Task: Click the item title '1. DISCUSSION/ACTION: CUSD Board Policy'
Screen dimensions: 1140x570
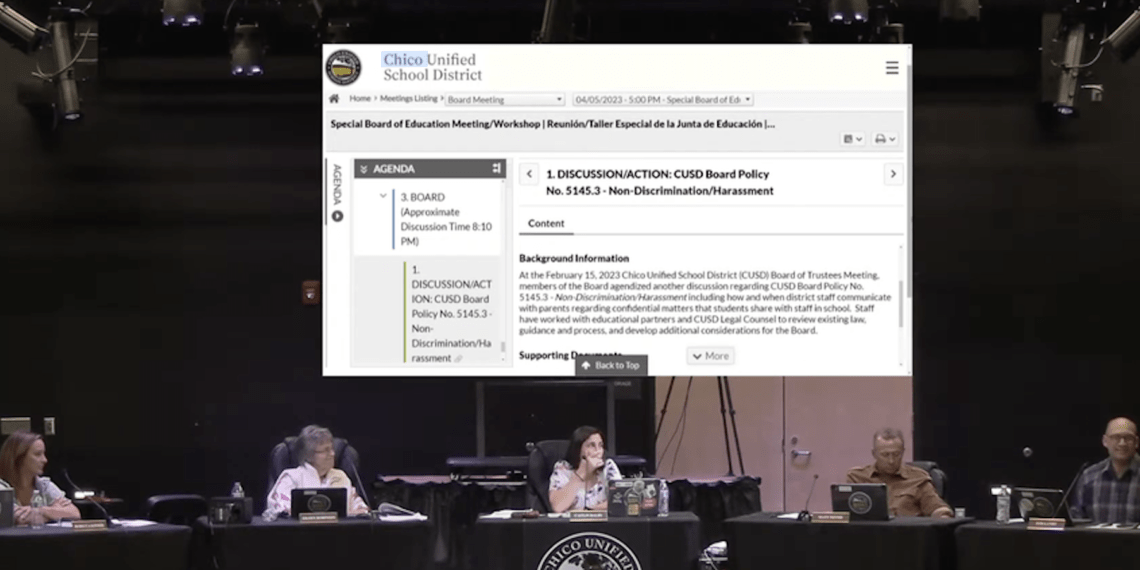Action: (659, 182)
